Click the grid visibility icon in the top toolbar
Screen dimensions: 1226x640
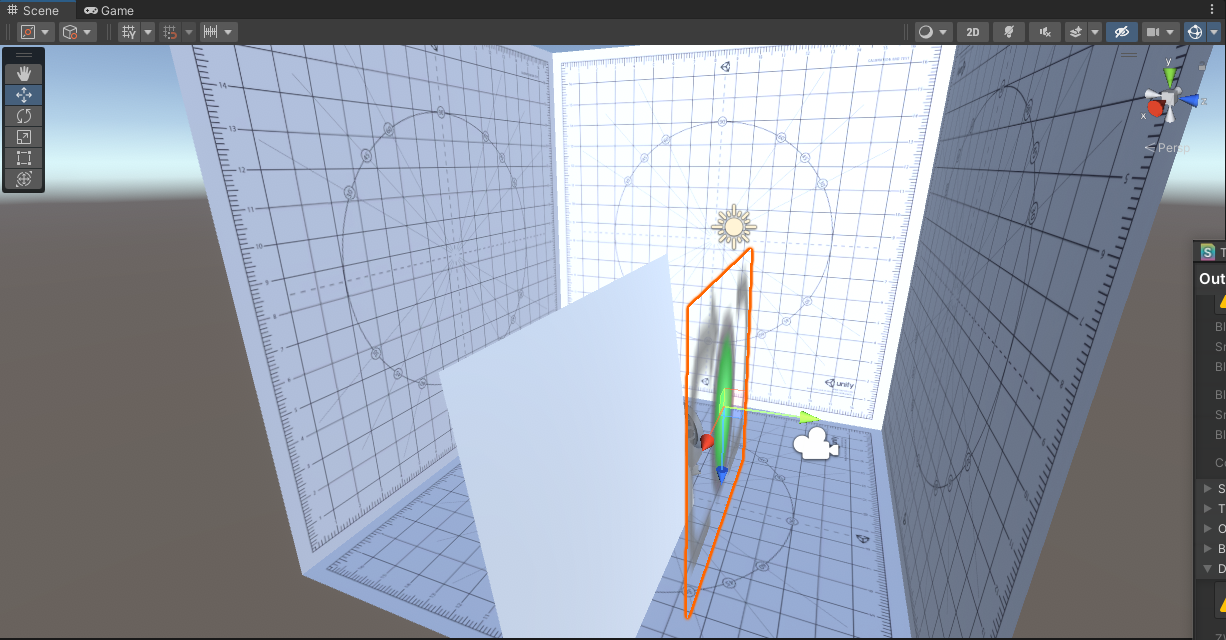click(130, 31)
